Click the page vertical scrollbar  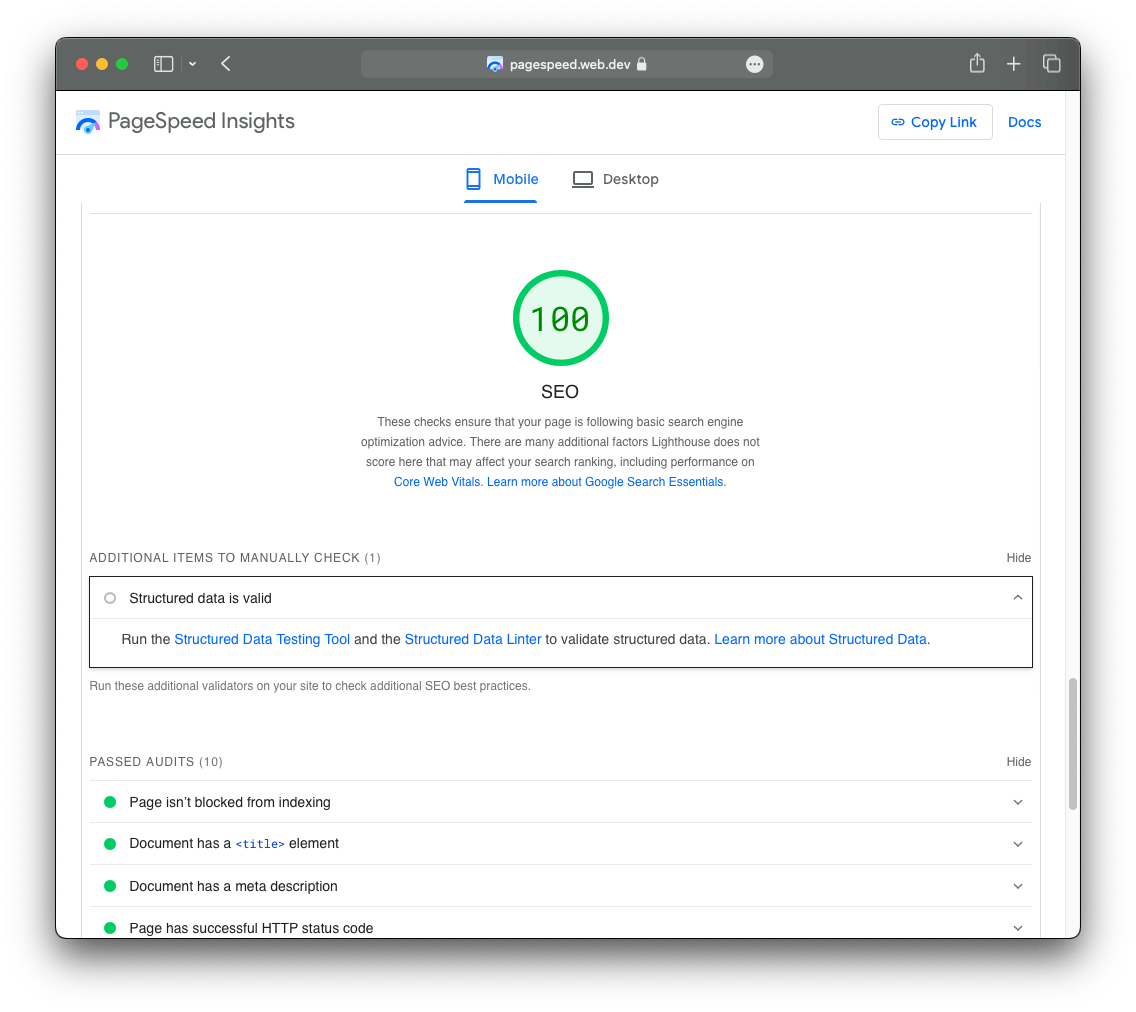(1073, 743)
